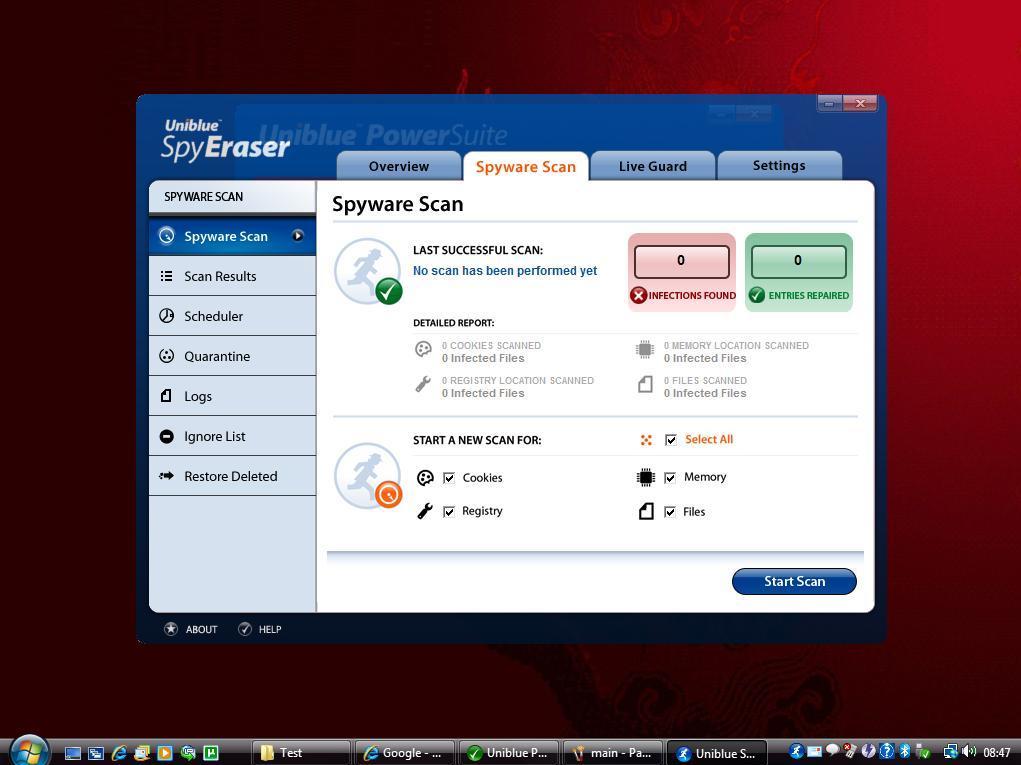Open the Live Guard tab
Viewport: 1021px width, 765px height.
click(x=652, y=166)
